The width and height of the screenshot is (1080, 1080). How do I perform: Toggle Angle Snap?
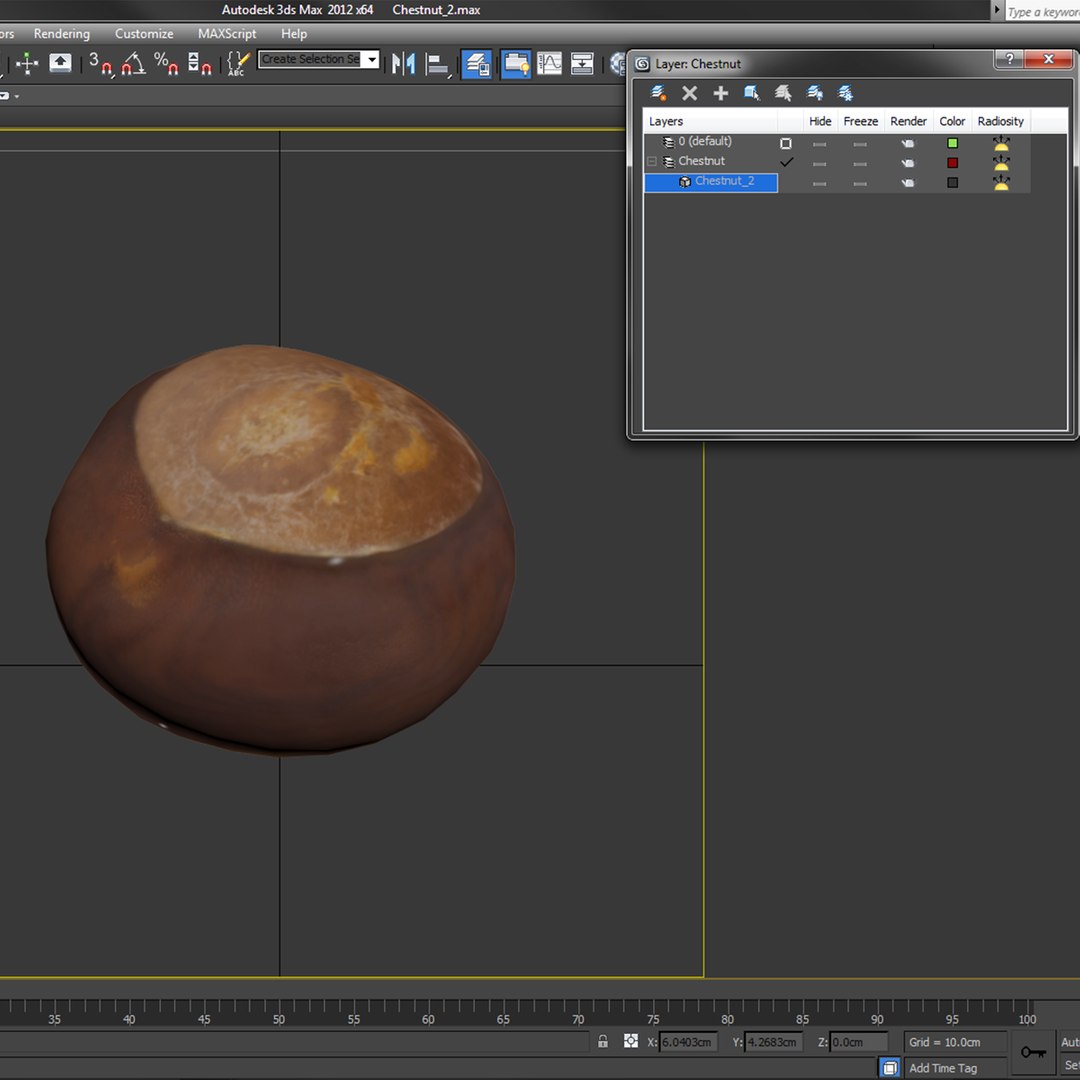(134, 63)
